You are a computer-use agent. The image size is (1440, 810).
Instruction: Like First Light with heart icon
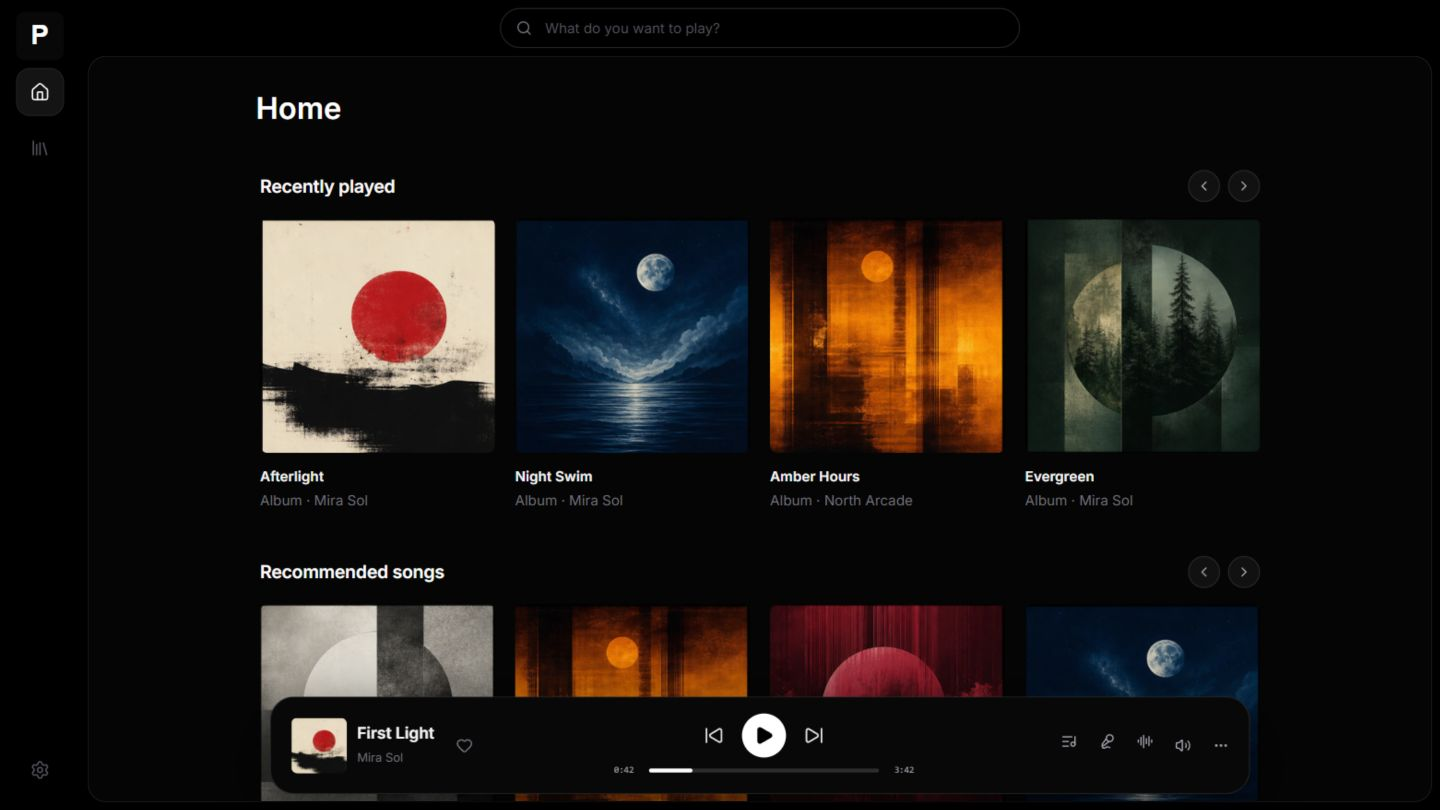464,746
